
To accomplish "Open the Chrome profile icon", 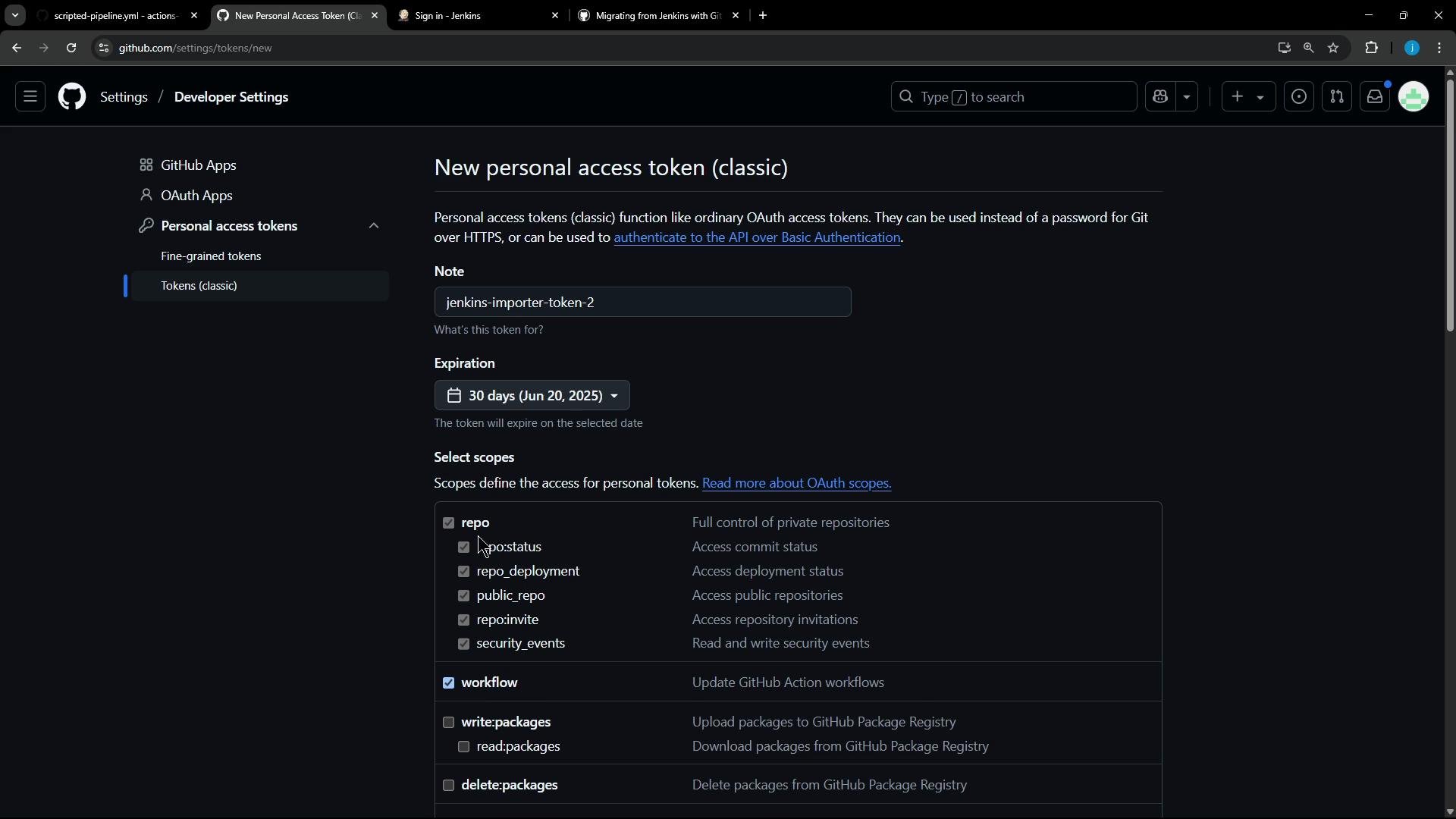I will 1411,48.
